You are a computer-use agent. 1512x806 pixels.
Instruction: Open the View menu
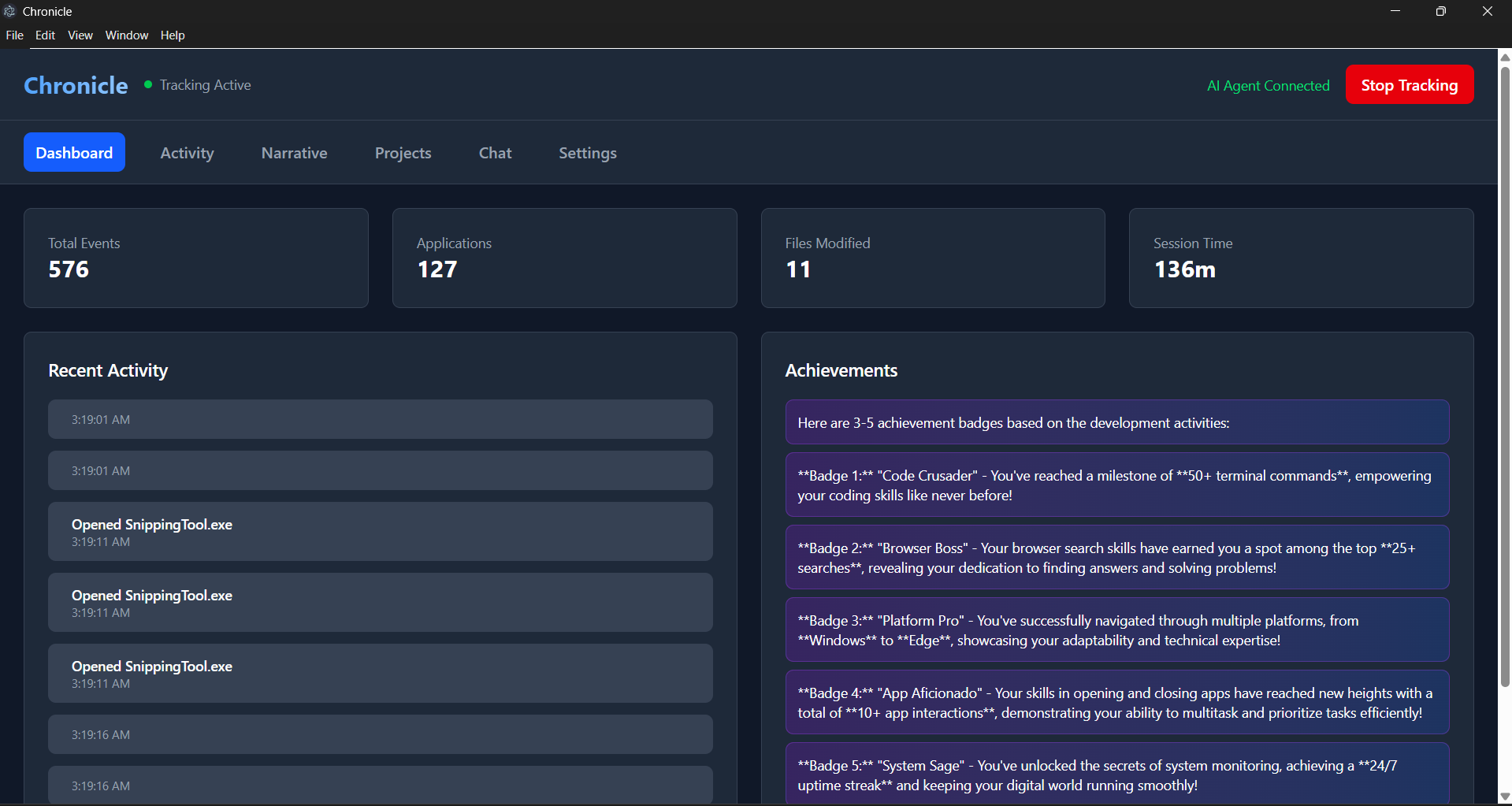pos(80,35)
